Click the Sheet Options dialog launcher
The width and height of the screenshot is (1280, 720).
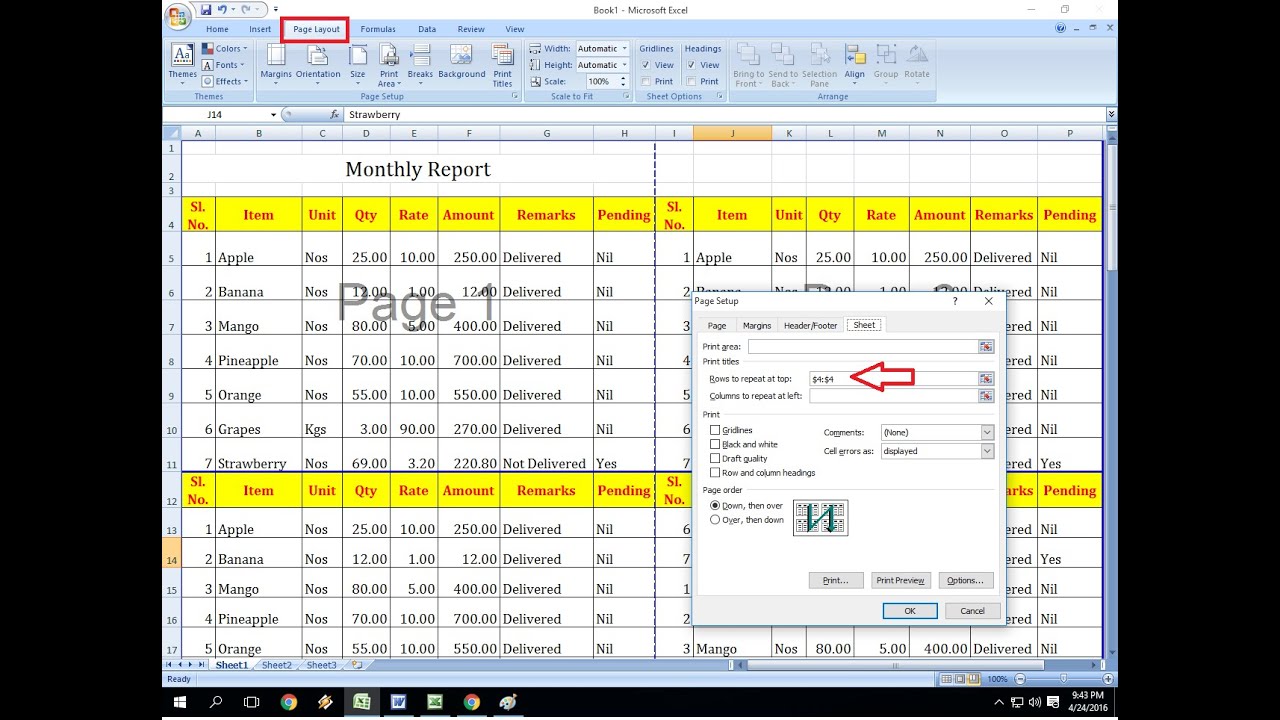pyautogui.click(x=719, y=97)
